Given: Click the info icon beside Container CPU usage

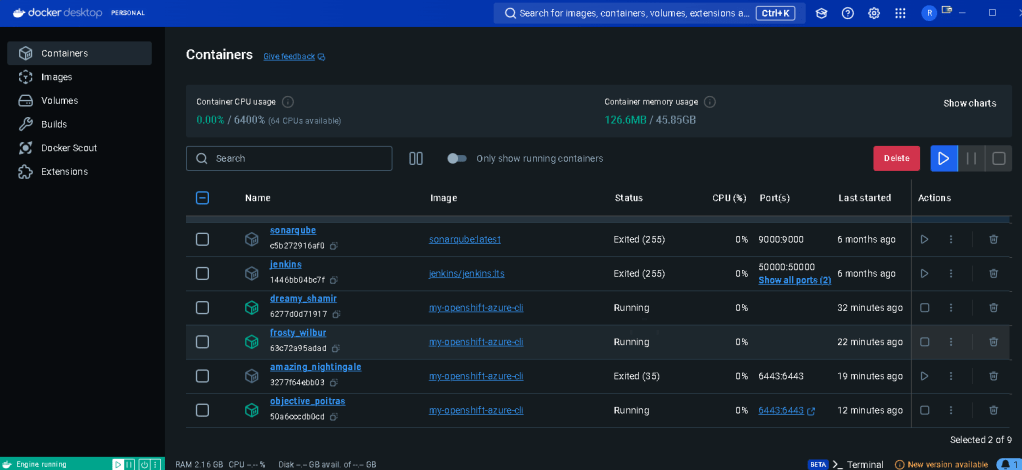Looking at the screenshot, I should (287, 102).
